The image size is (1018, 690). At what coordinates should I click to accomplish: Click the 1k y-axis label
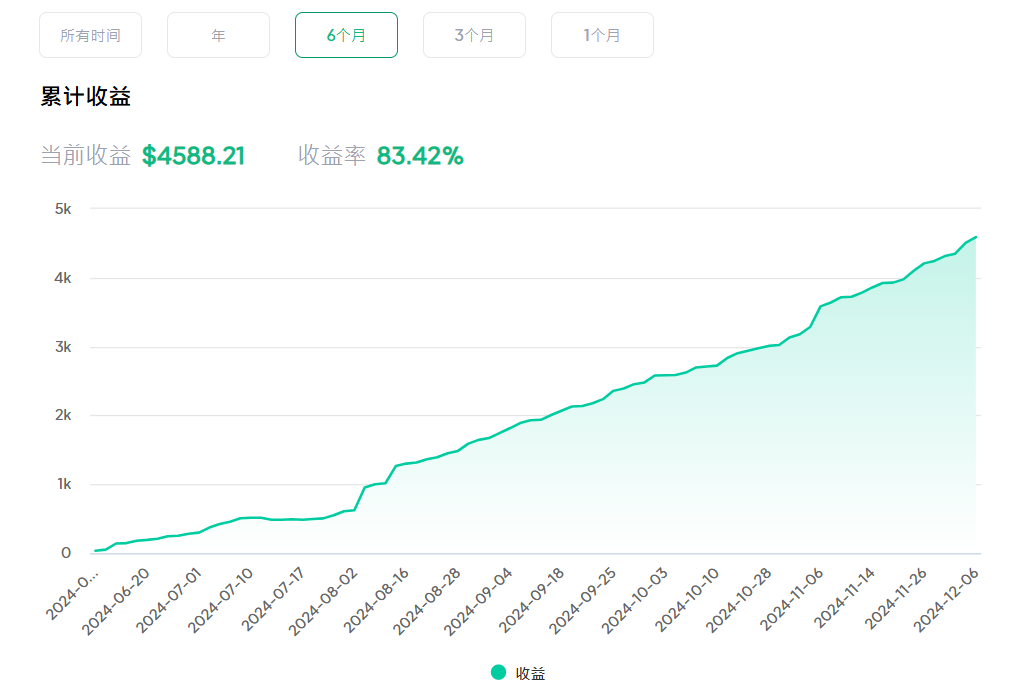64,484
